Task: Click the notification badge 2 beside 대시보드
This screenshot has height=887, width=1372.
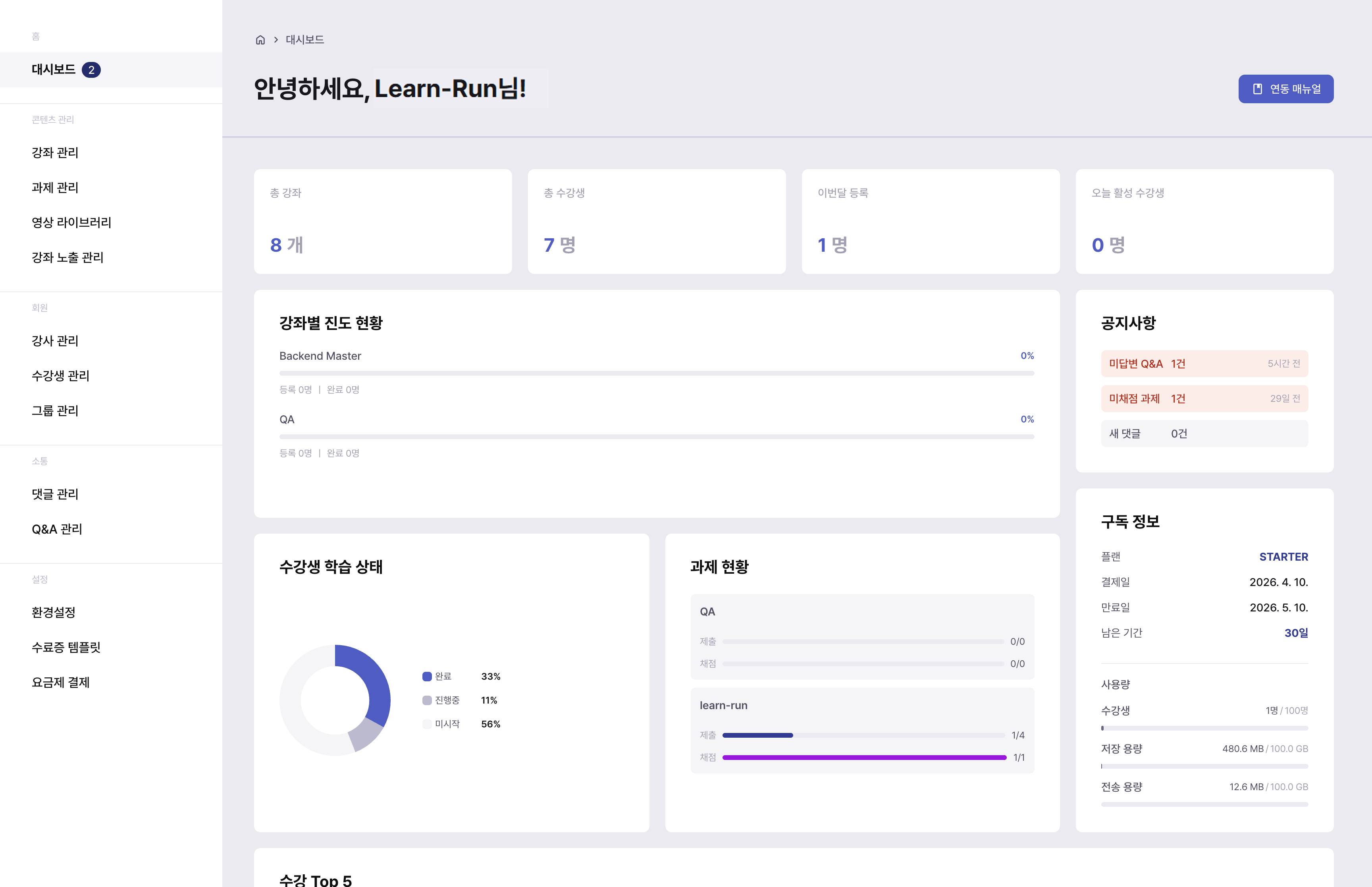Action: (x=91, y=70)
